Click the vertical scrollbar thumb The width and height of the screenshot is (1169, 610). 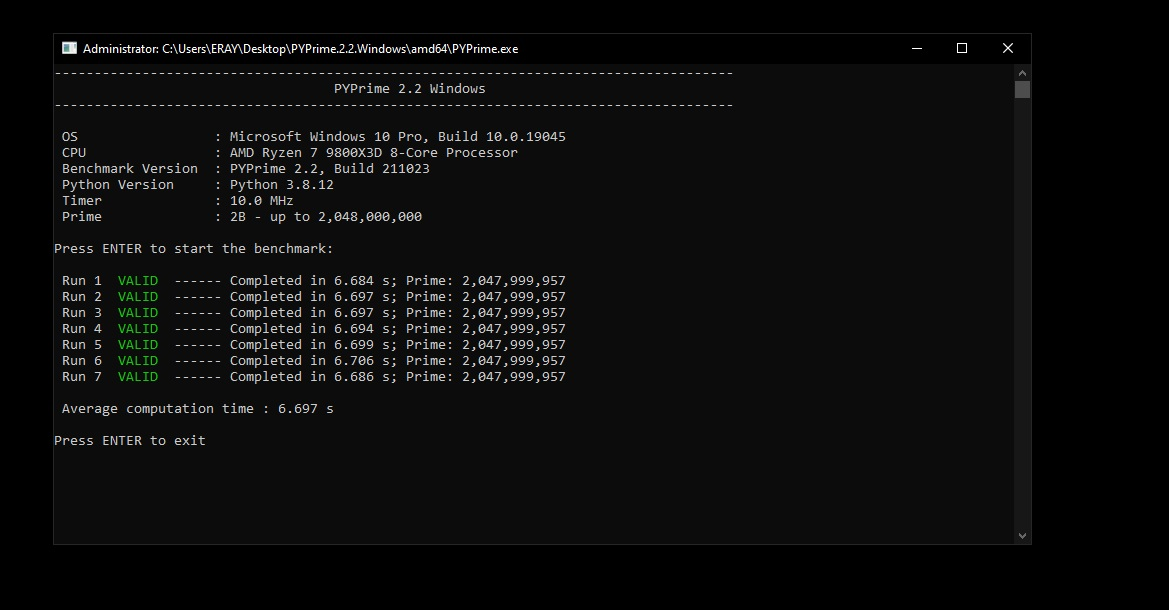click(1022, 89)
